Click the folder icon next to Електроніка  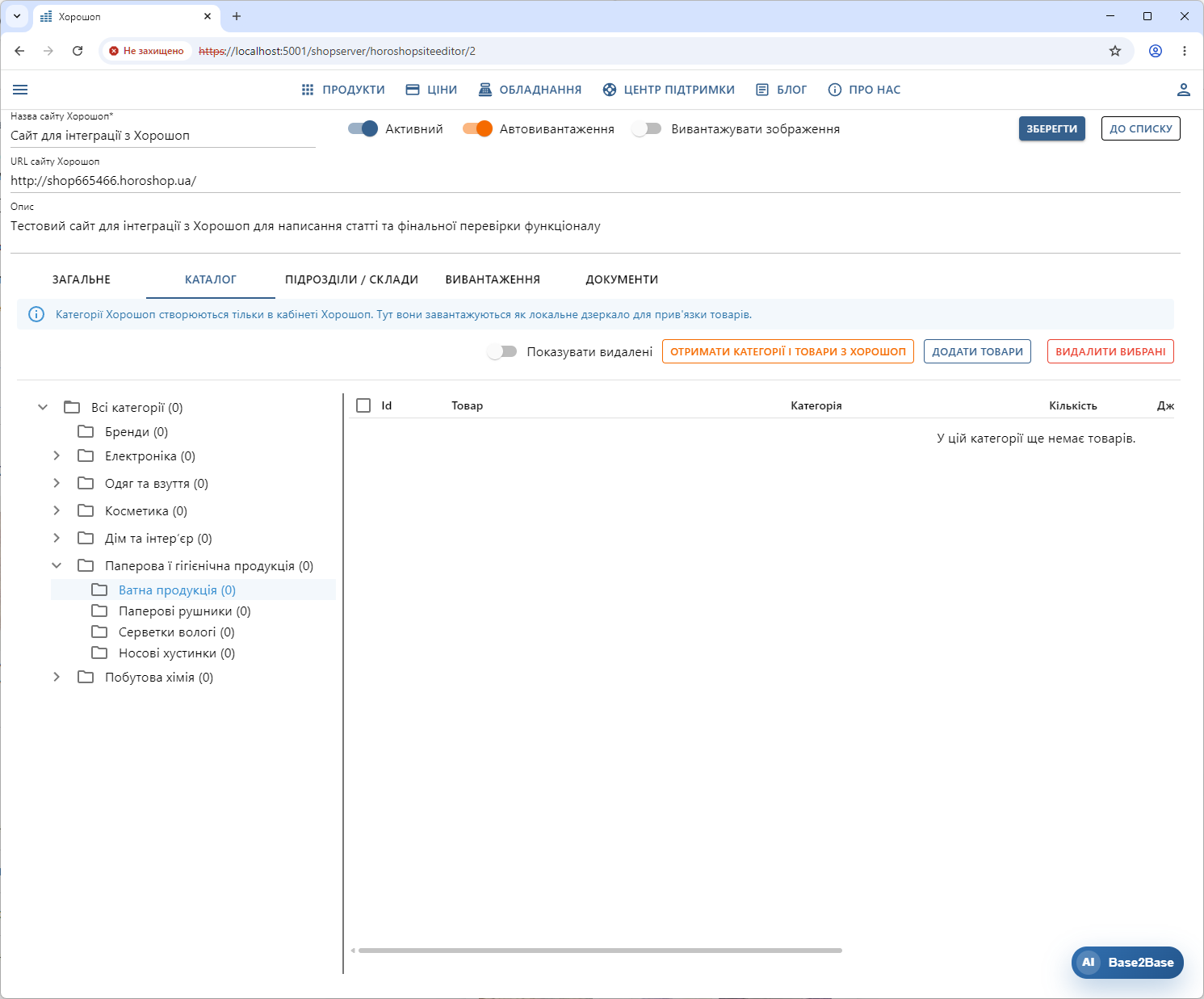[x=86, y=455]
